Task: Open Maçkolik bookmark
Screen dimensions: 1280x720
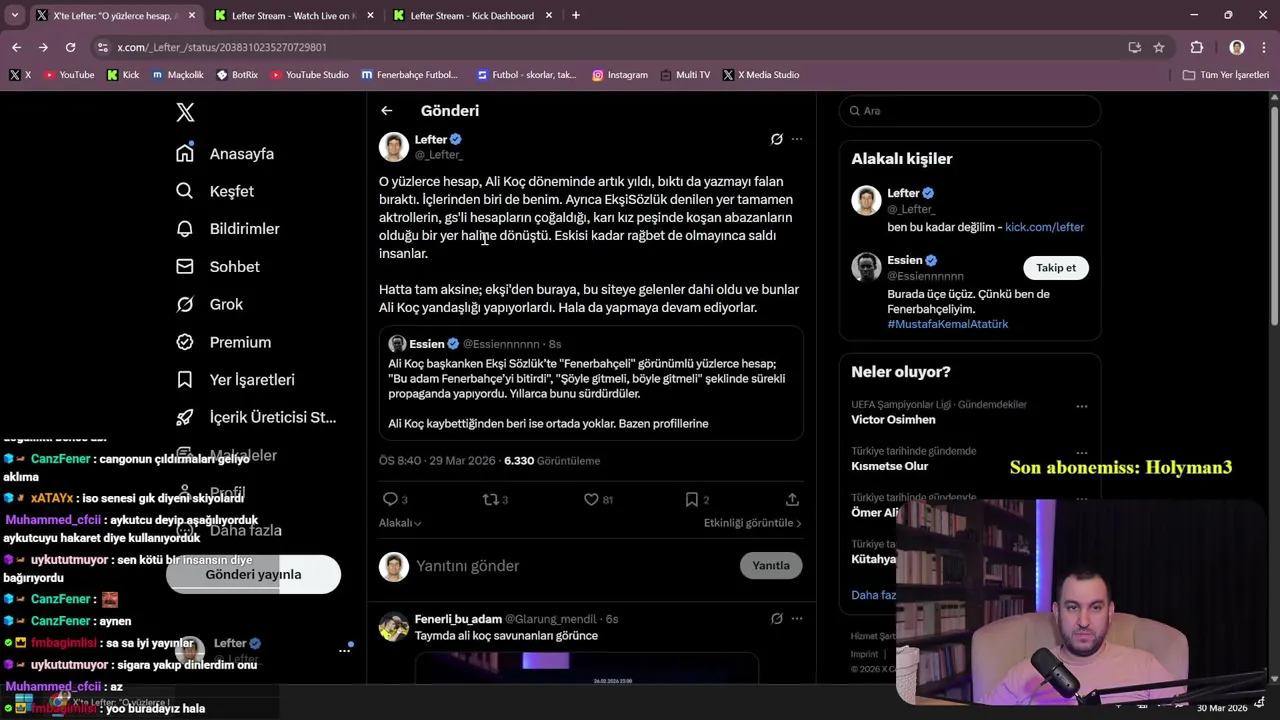Action: [x=177, y=75]
